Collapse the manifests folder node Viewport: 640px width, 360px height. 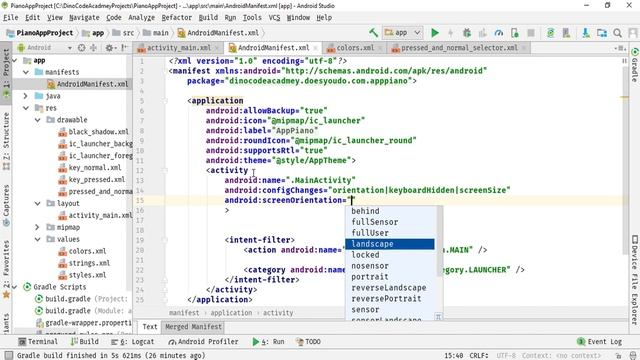(x=26, y=72)
